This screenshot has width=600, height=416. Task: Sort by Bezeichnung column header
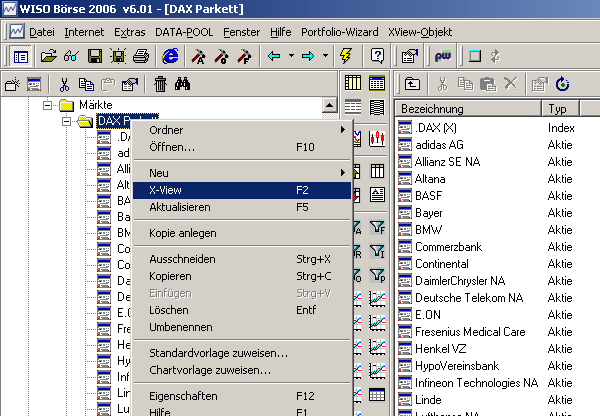(468, 109)
